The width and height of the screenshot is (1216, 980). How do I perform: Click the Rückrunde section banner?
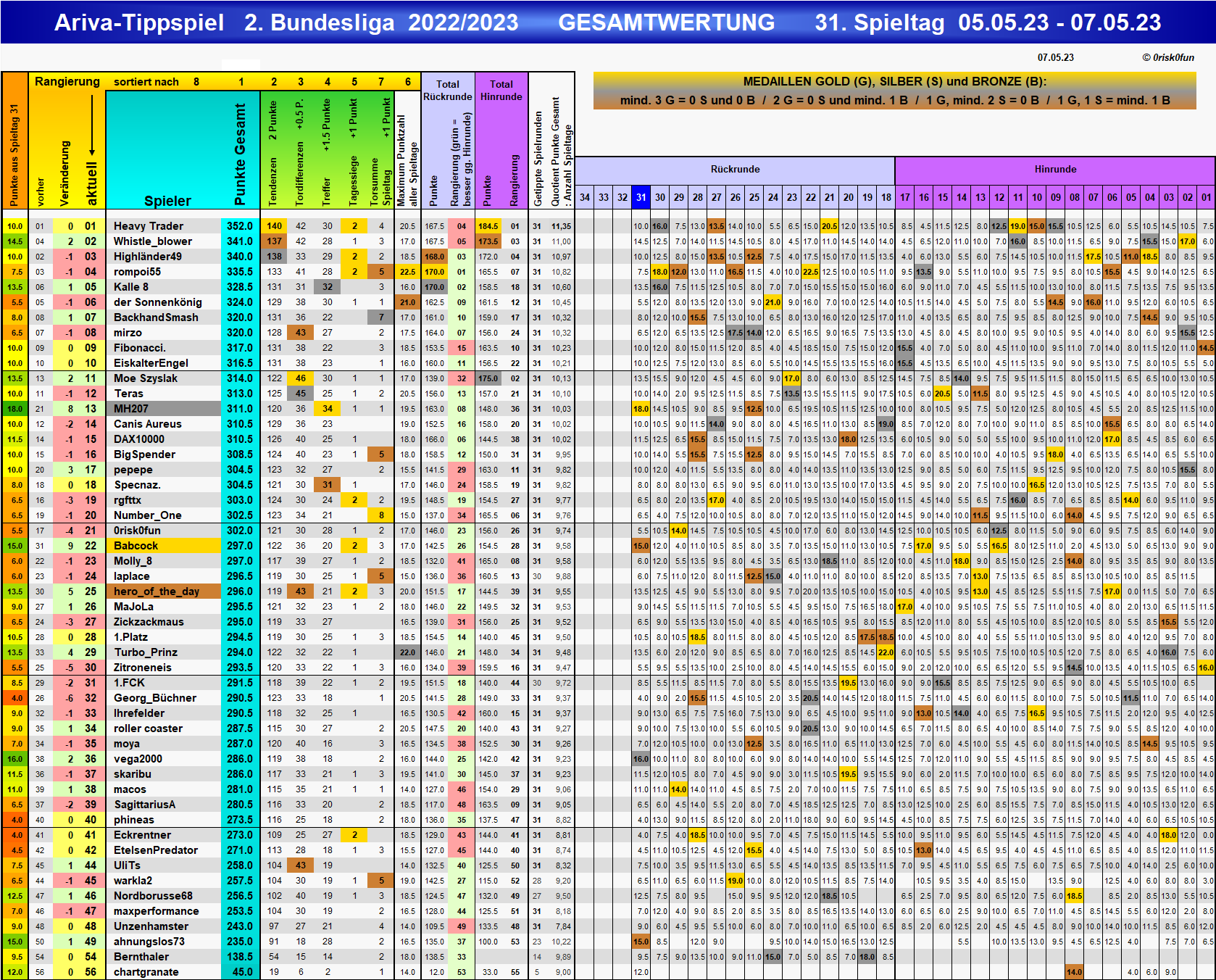pos(735,170)
